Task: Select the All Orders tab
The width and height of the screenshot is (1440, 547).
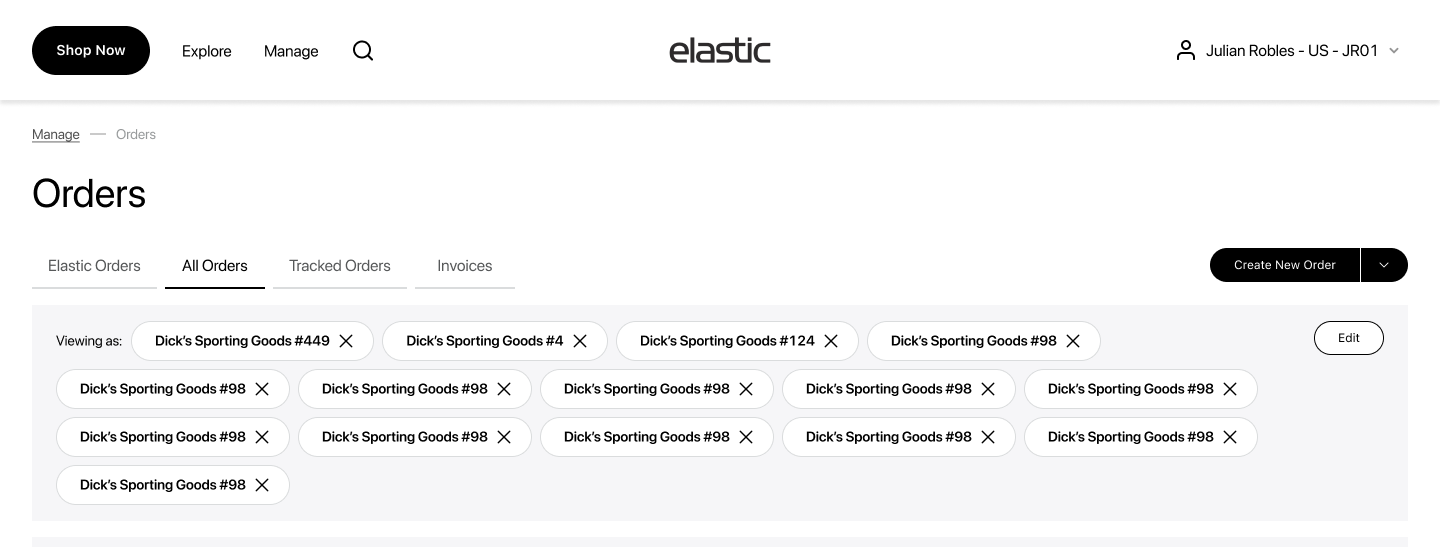Action: 215,266
